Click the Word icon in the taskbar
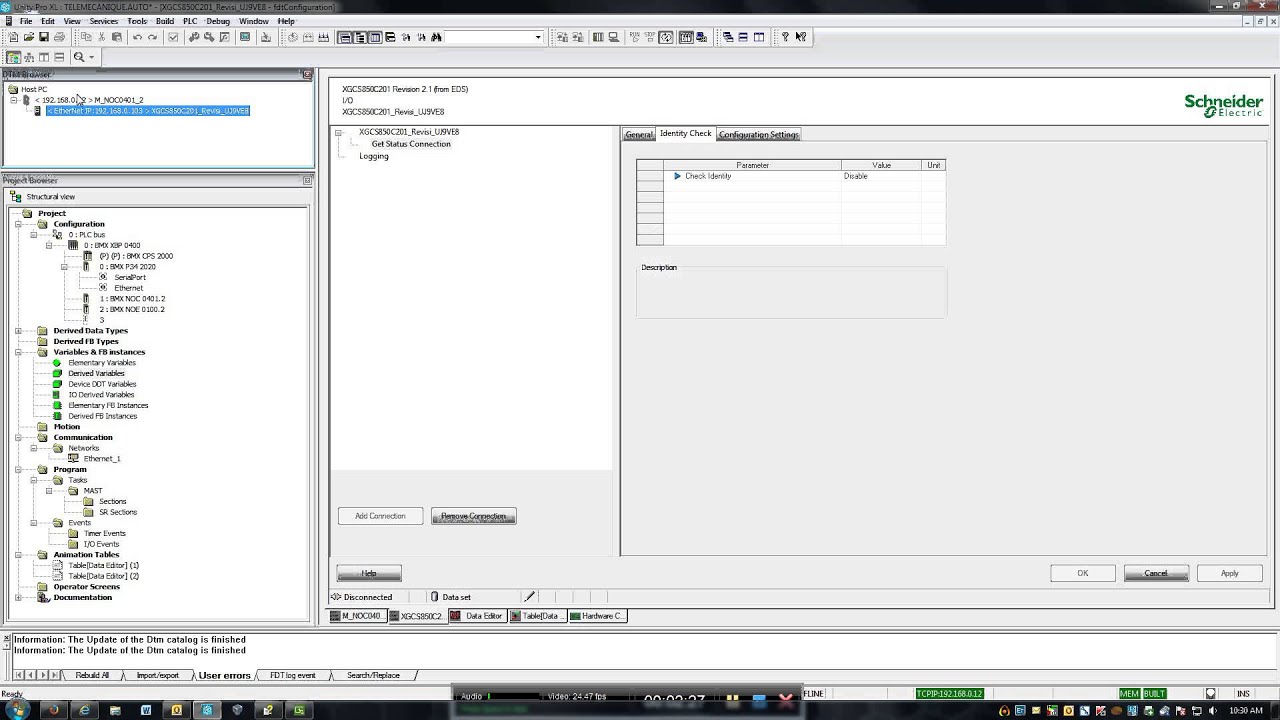Image resolution: width=1280 pixels, height=720 pixels. click(146, 710)
